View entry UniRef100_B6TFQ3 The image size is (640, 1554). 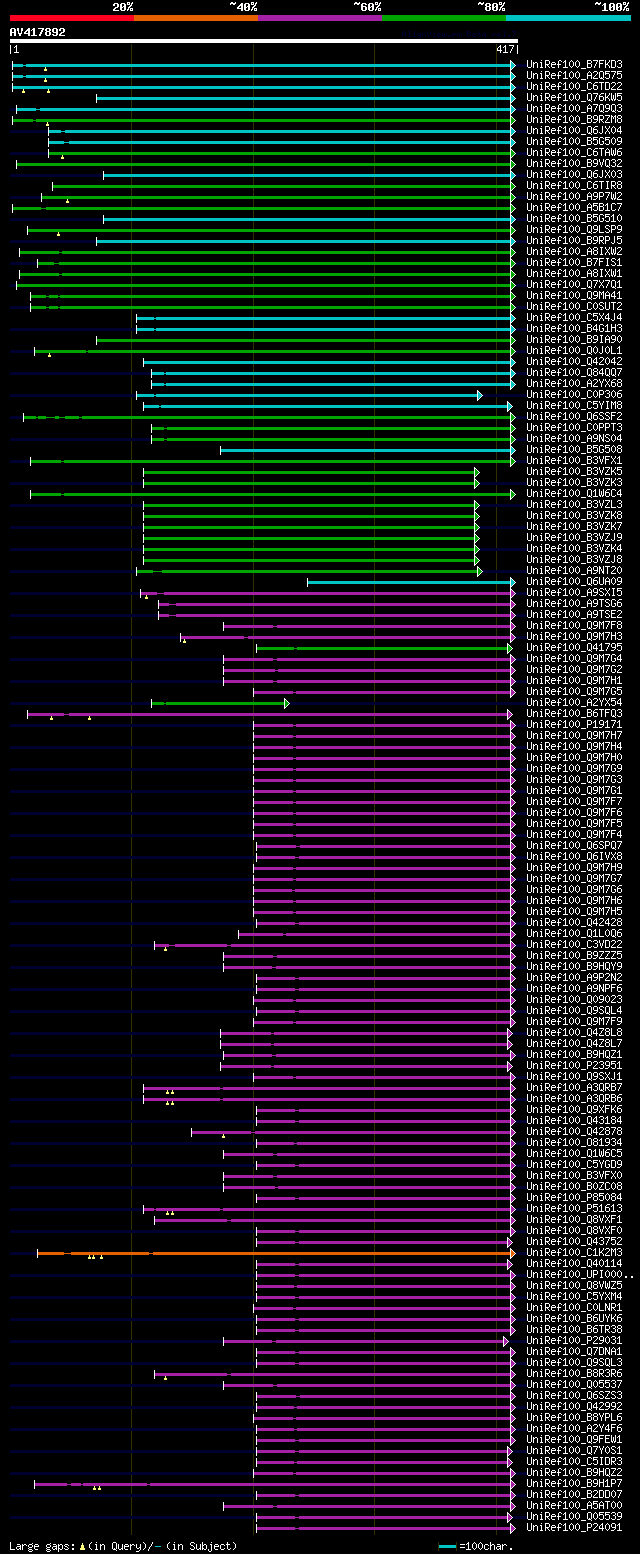(x=574, y=713)
